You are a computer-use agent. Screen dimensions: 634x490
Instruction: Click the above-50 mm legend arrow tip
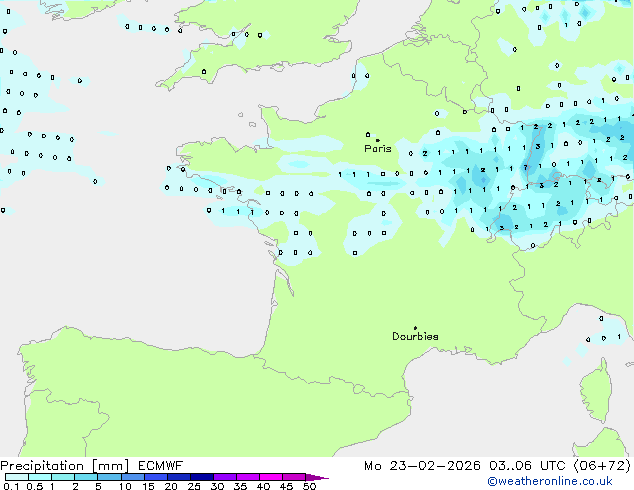pyautogui.click(x=317, y=477)
